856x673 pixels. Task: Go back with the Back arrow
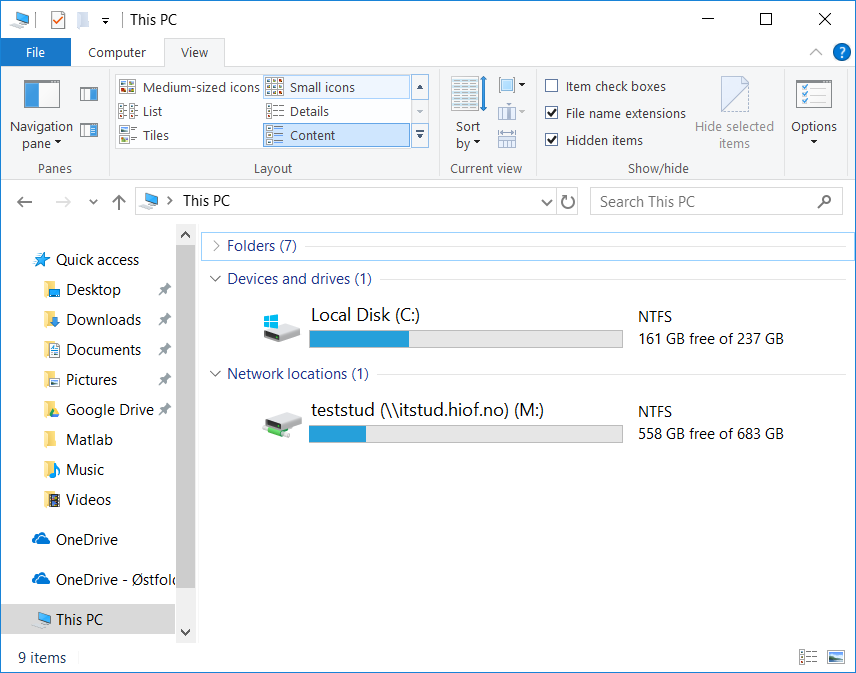(x=25, y=202)
